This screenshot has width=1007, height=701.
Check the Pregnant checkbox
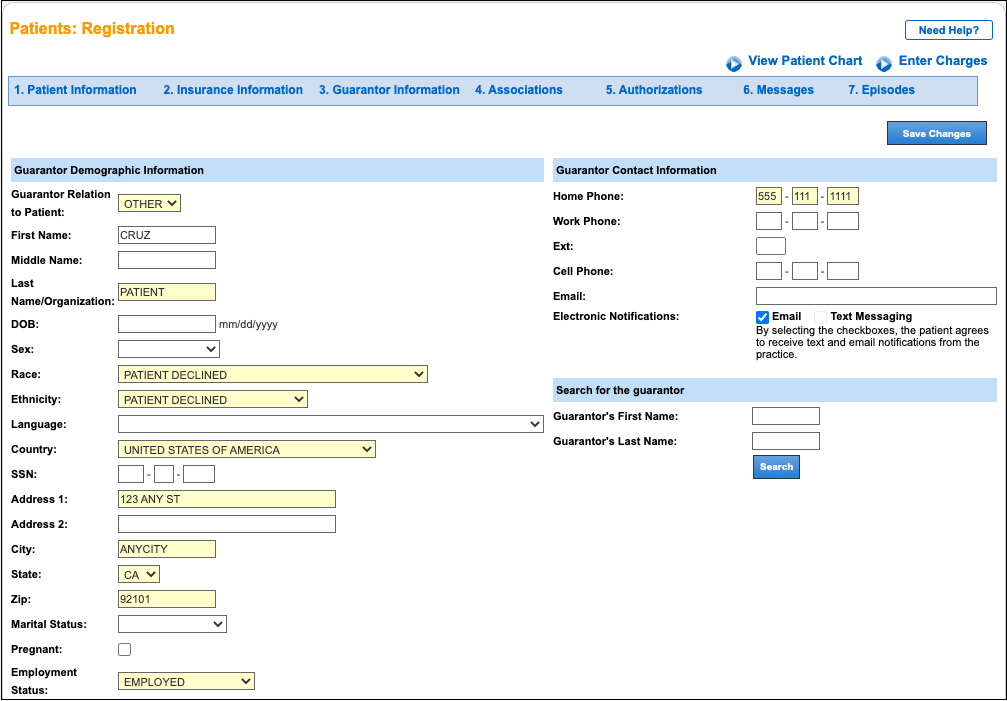[124, 649]
